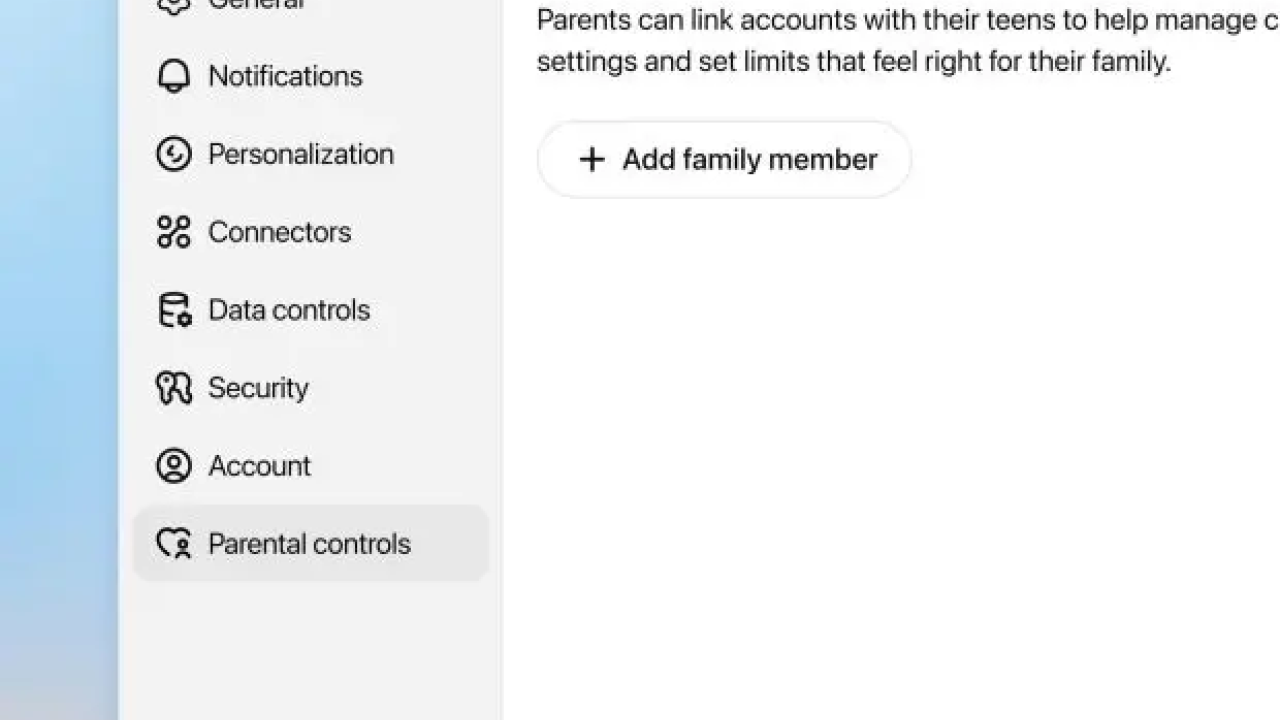This screenshot has height=720, width=1280.
Task: Click the database icon for Data controls
Action: [x=174, y=310]
